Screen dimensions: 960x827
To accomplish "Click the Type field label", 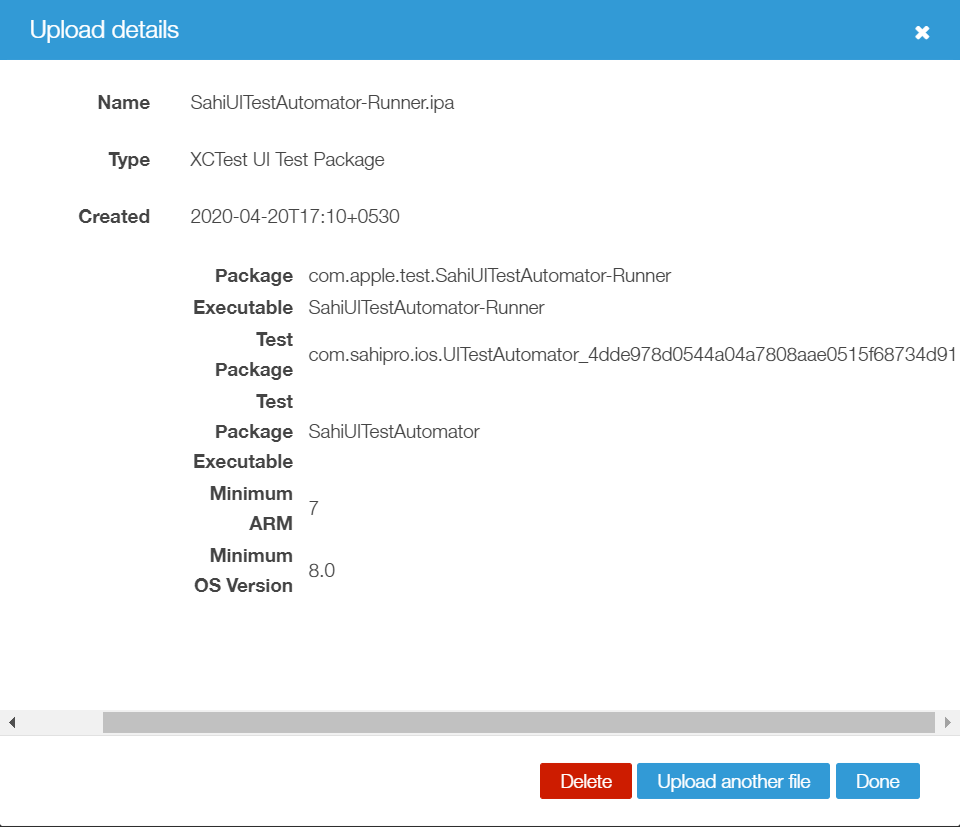I will click(x=129, y=160).
